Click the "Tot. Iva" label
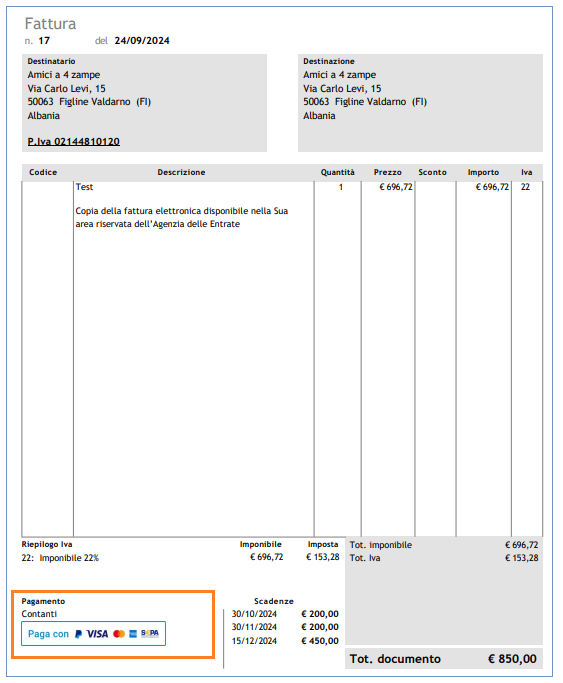 pos(365,558)
